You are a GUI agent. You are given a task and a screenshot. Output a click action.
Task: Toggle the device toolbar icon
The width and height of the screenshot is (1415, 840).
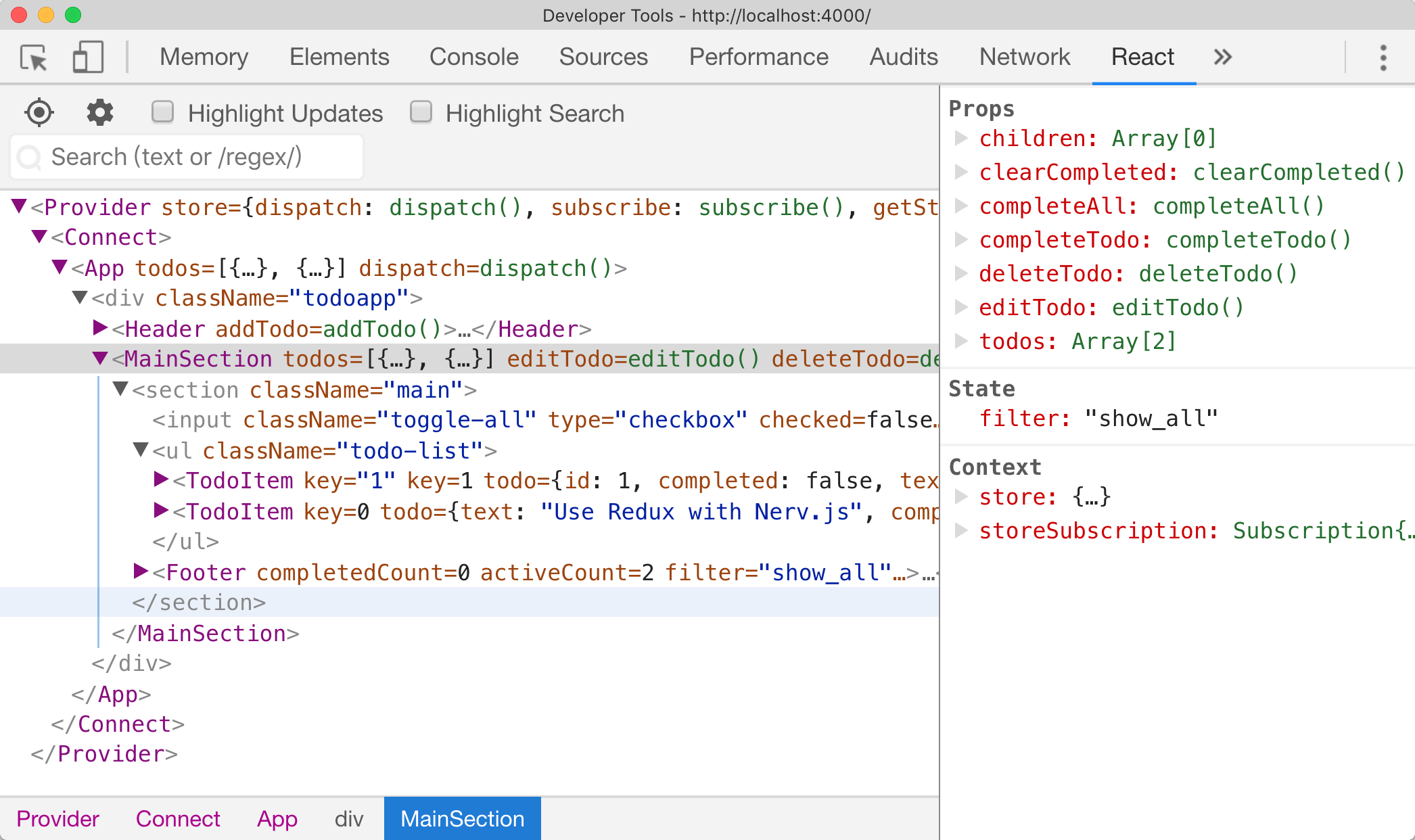(x=87, y=57)
